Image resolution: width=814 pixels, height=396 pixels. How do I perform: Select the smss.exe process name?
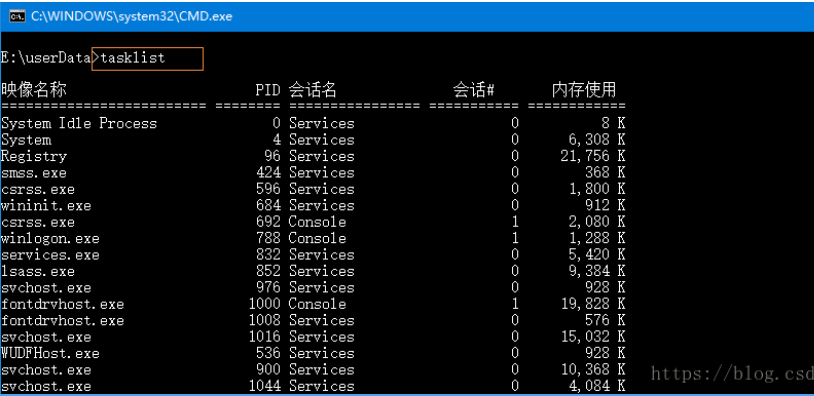(34, 173)
